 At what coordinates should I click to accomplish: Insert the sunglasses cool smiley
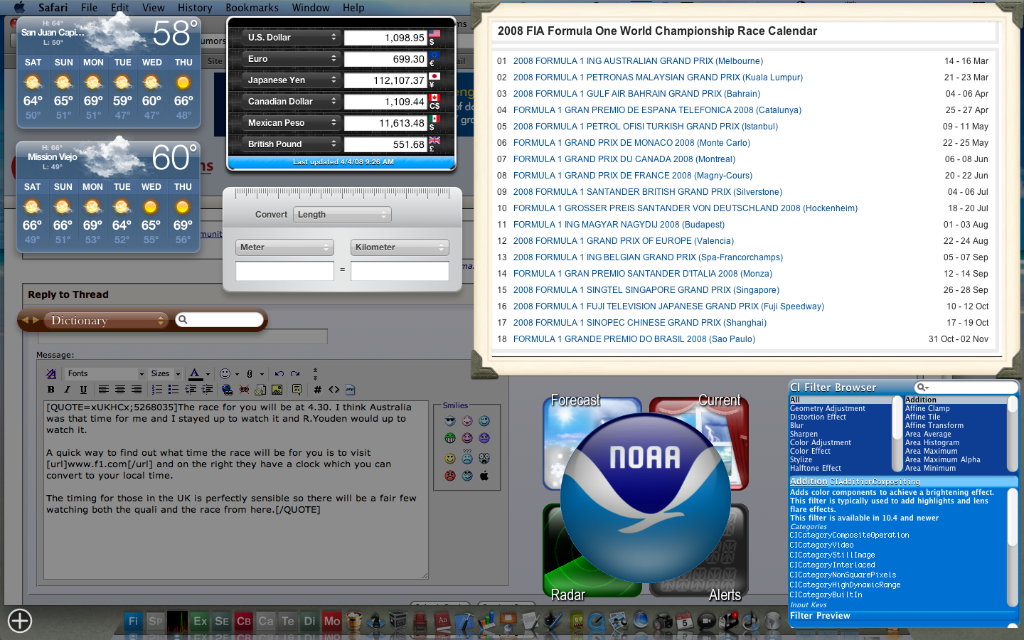(450, 421)
